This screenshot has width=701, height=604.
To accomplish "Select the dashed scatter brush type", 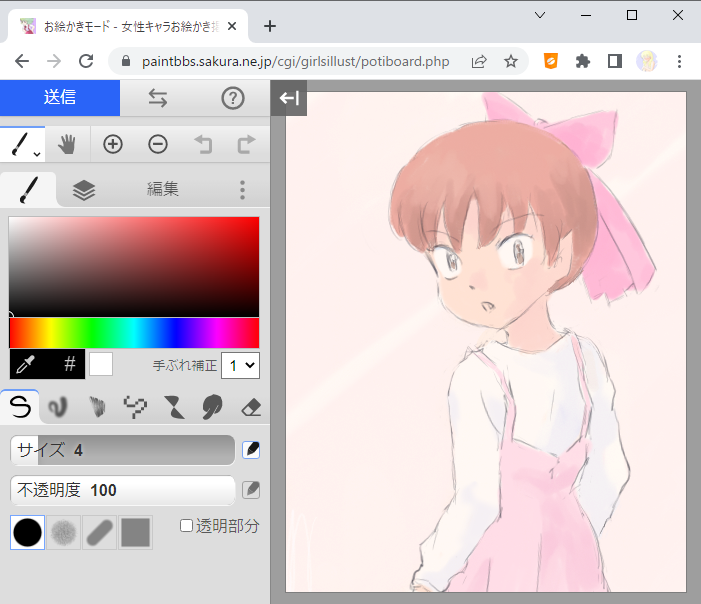I will [135, 407].
